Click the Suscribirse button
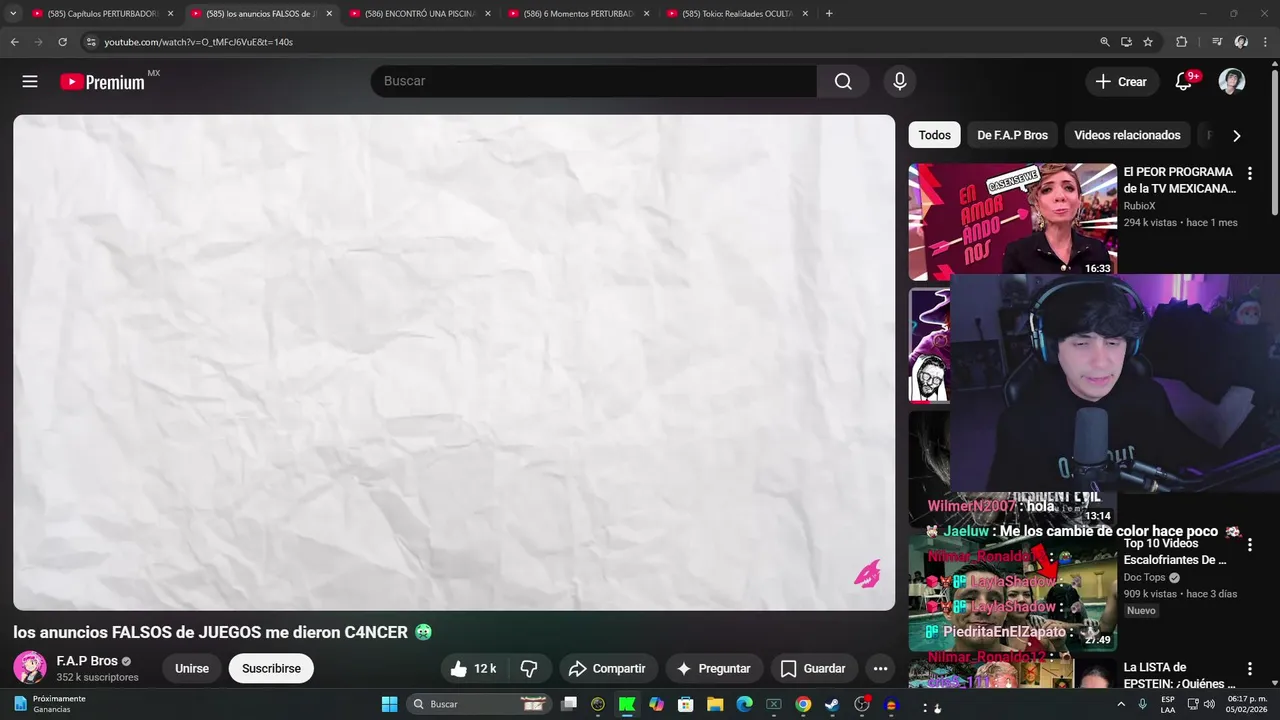 pyautogui.click(x=271, y=669)
